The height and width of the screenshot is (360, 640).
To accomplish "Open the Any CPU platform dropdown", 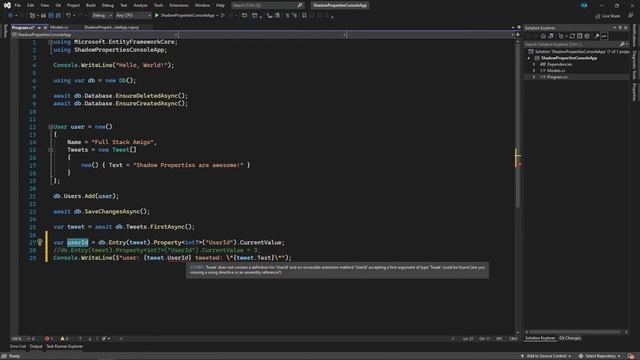I will (133, 16).
